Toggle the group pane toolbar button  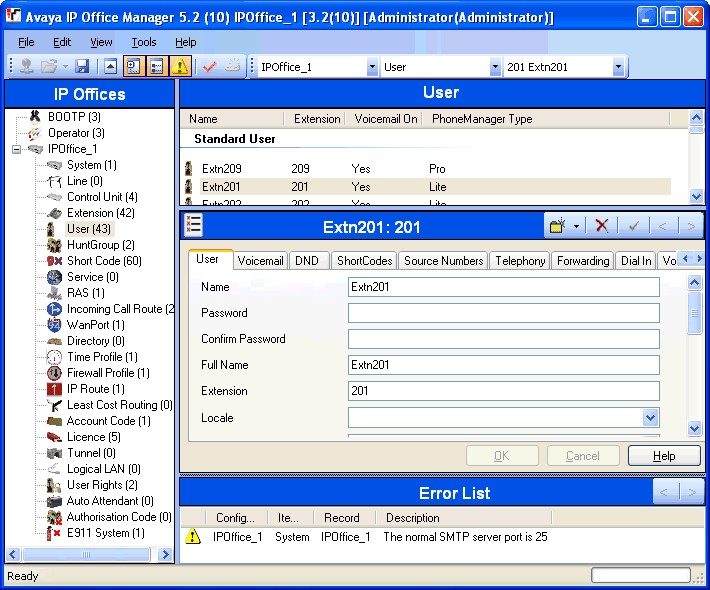[x=157, y=67]
